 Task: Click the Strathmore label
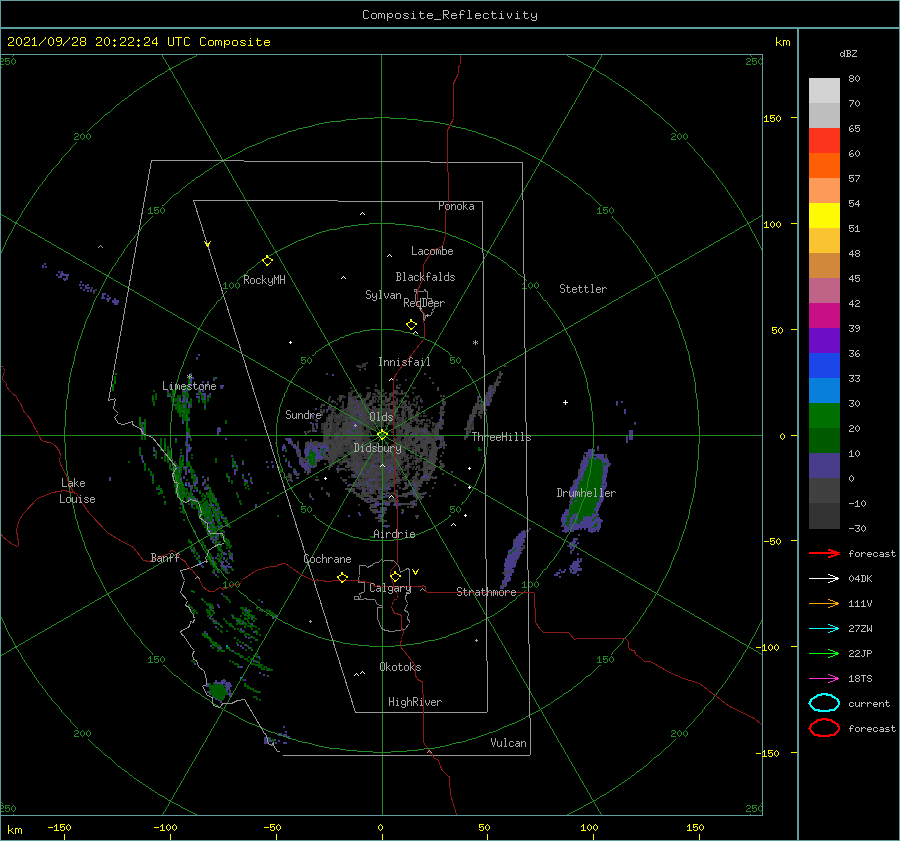[x=486, y=592]
